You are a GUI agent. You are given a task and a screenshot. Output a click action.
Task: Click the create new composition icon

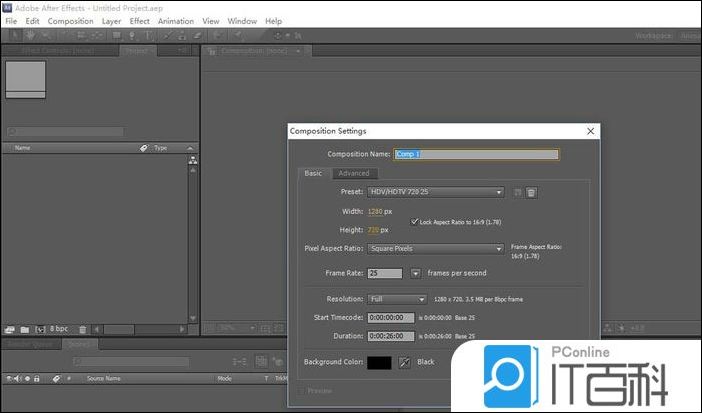41,329
